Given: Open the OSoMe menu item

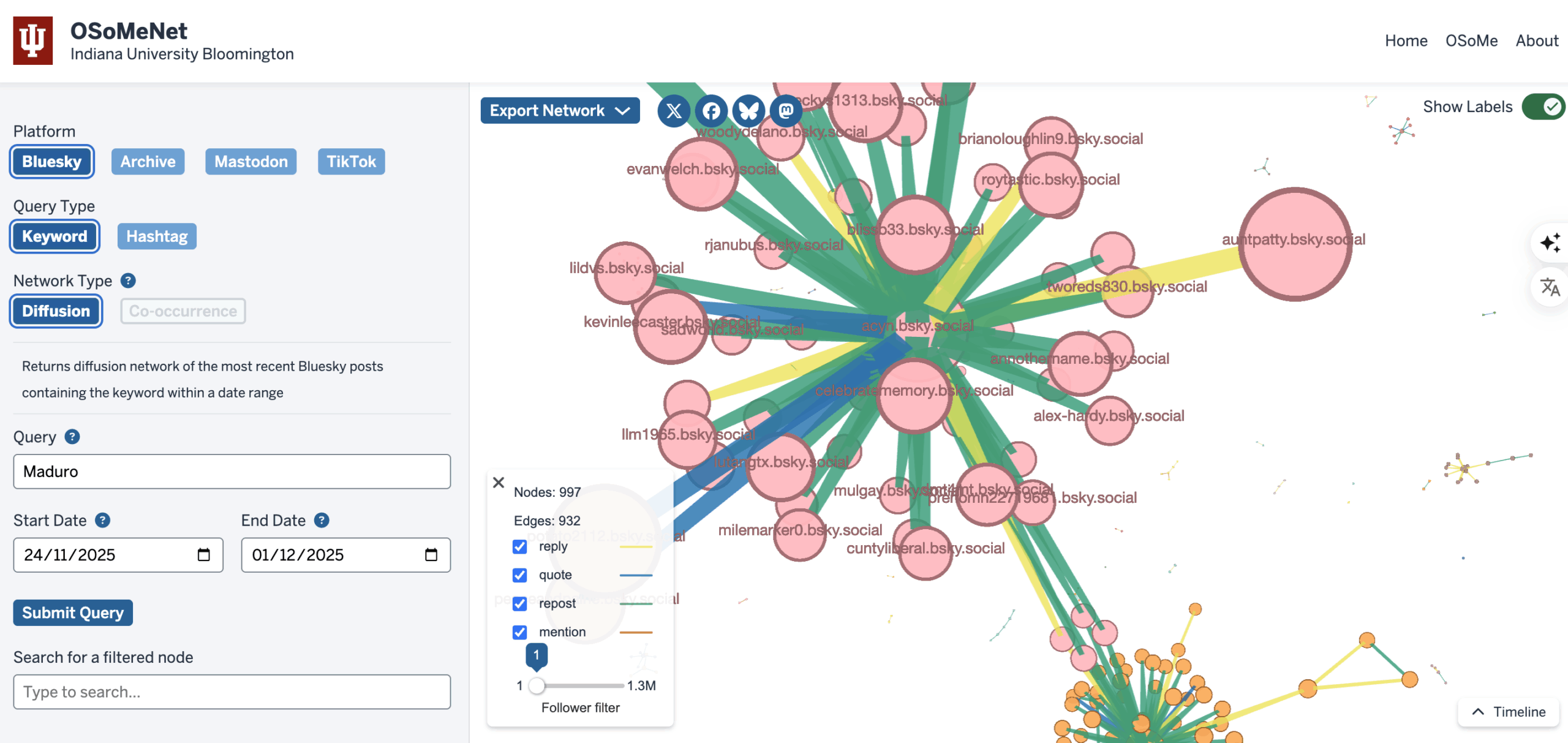Looking at the screenshot, I should click(1472, 40).
